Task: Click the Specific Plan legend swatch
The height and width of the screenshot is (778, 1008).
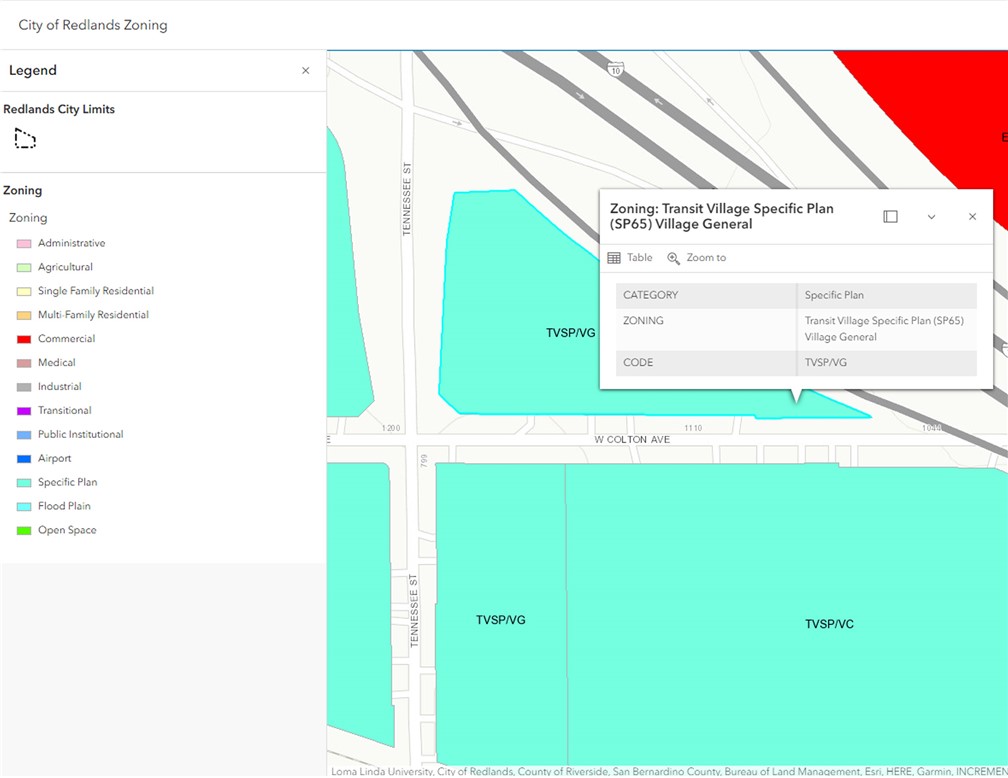Action: [24, 483]
